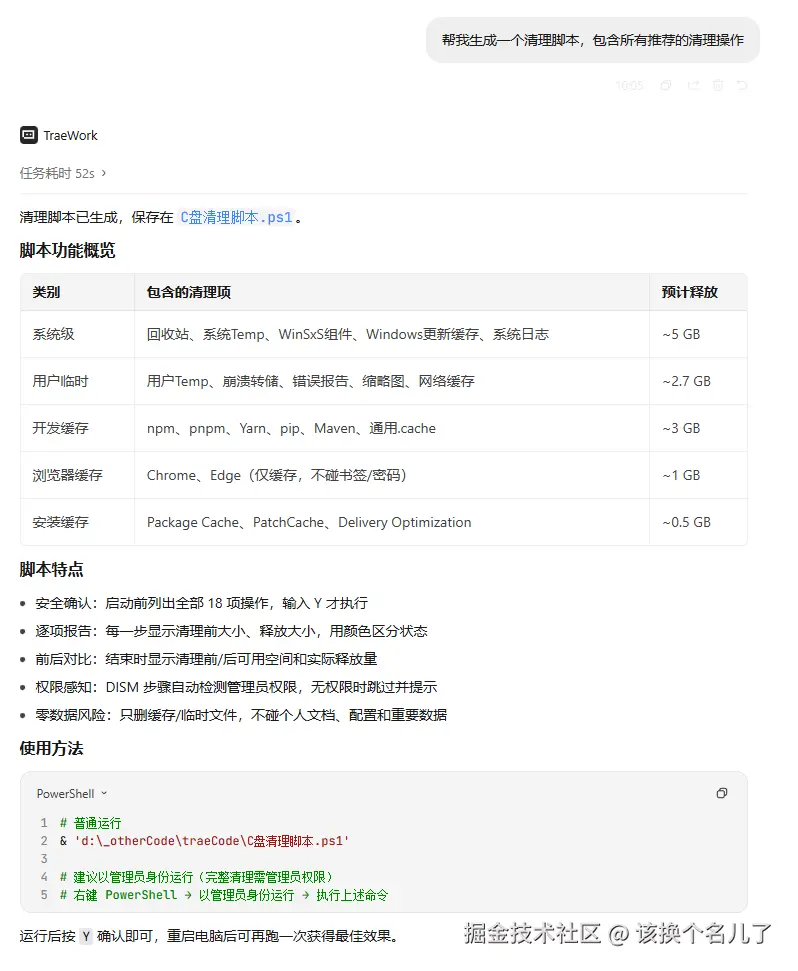This screenshot has height=971, width=798.
Task: Click the ~1 GB value cell
Action: (698, 476)
